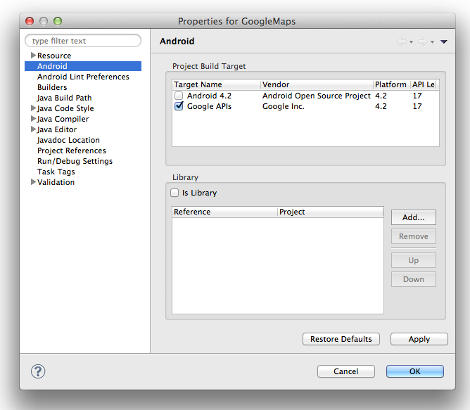Expand the Java Code Style node
Viewport: 470px width, 410px height.
pyautogui.click(x=33, y=108)
